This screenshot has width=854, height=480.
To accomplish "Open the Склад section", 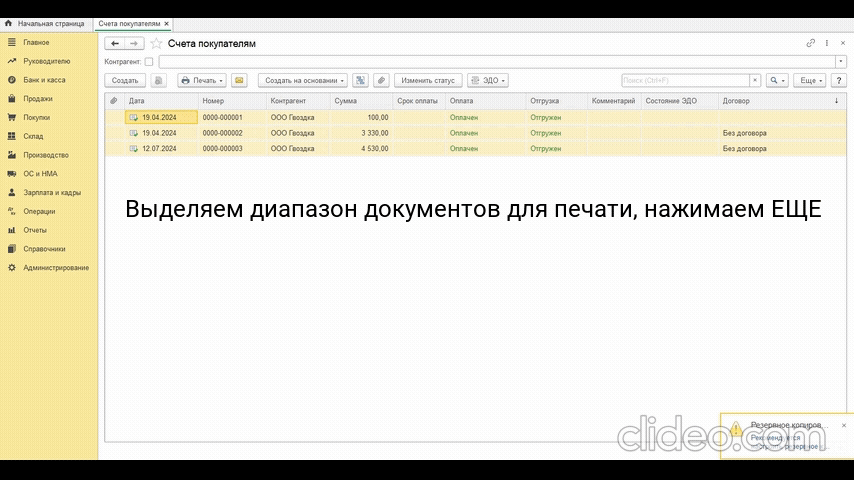I will 33,136.
